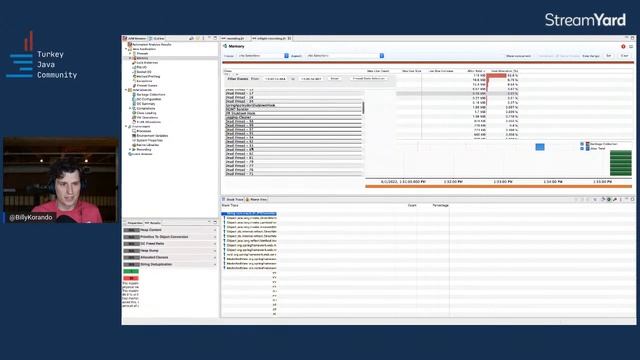Open the recording.jfr editor tab
640x360 pixels.
click(233, 38)
